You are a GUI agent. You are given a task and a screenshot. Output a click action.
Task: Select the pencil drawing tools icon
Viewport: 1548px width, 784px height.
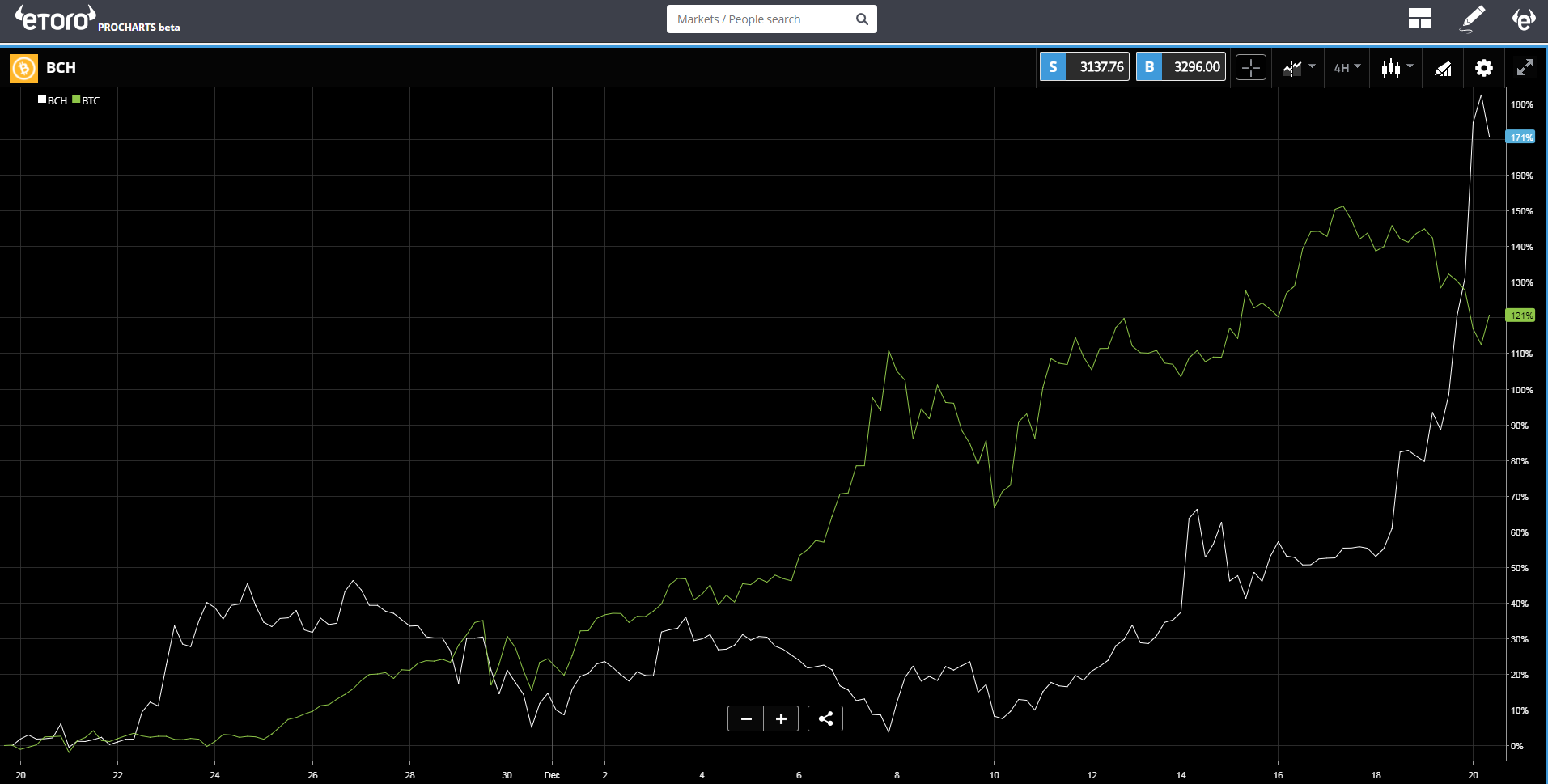[1472, 19]
